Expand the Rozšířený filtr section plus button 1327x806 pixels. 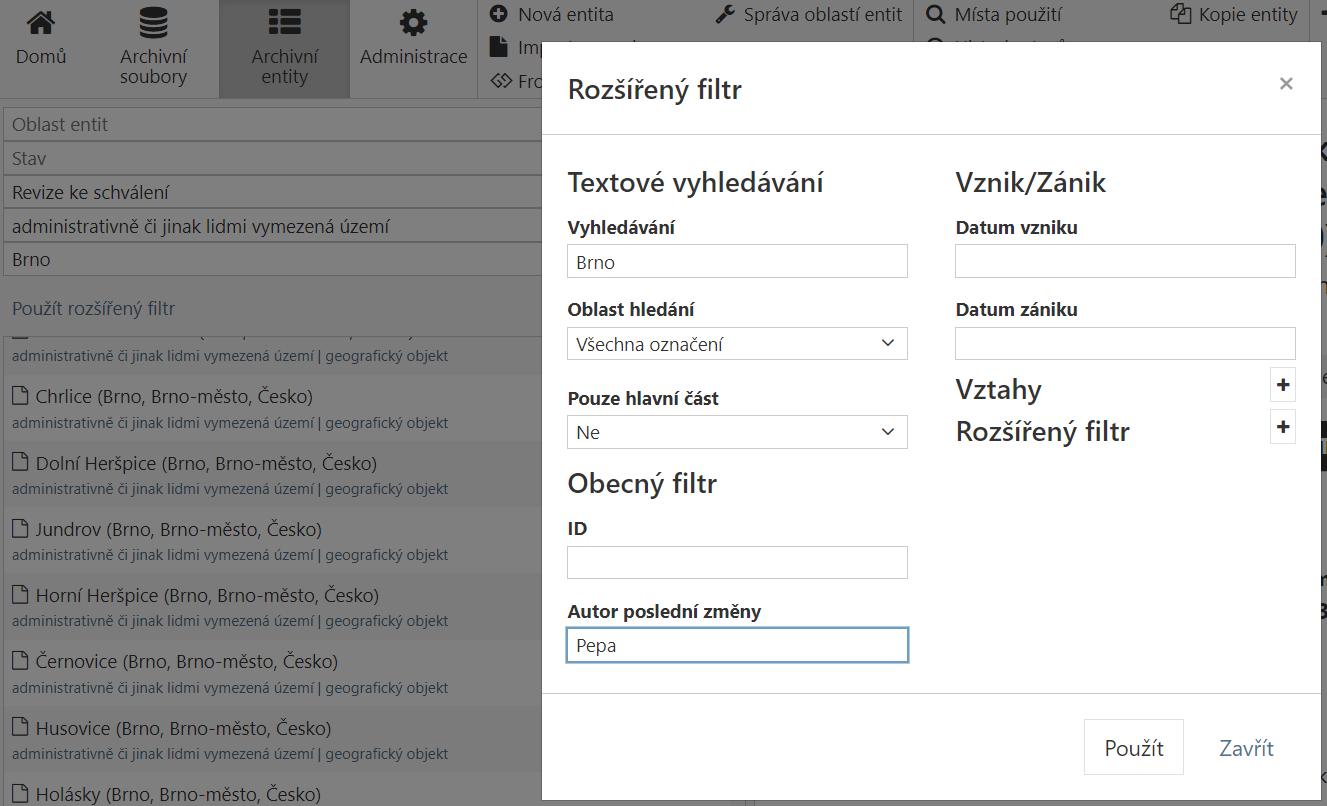(1282, 427)
